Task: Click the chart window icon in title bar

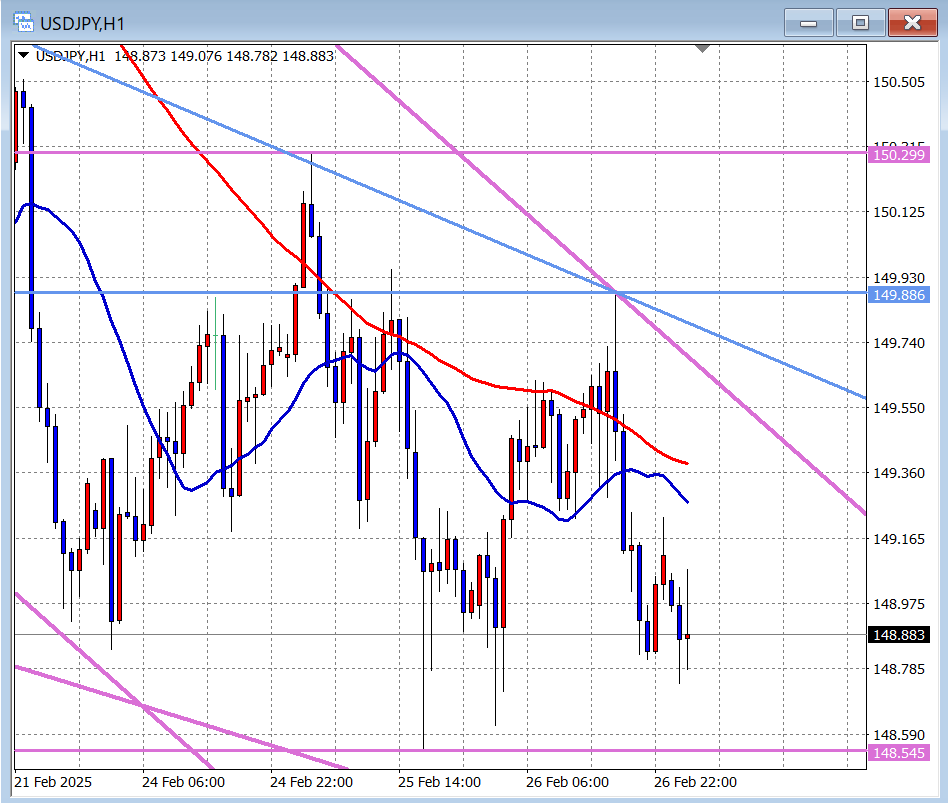Action: coord(23,22)
